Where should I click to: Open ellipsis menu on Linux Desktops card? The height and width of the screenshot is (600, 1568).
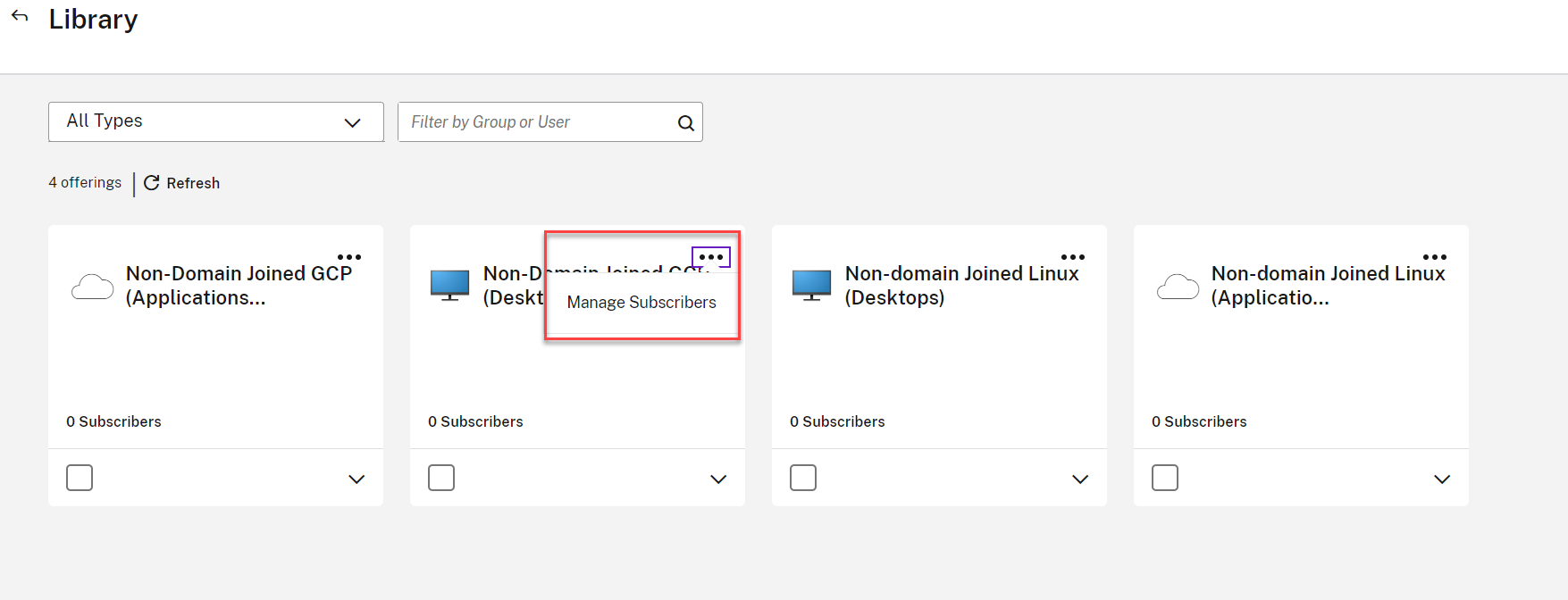click(x=1073, y=257)
